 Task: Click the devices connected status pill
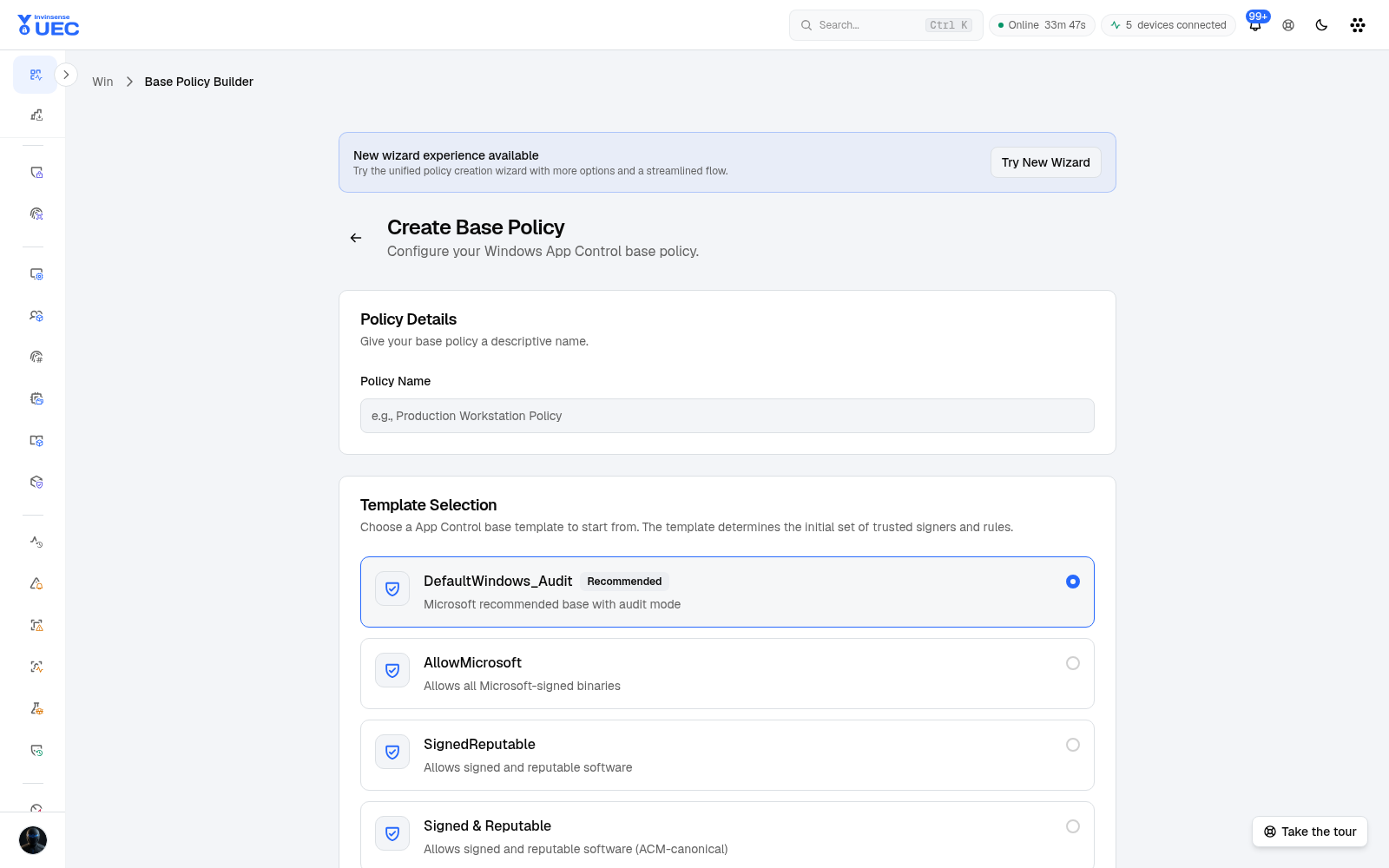[x=1168, y=25]
